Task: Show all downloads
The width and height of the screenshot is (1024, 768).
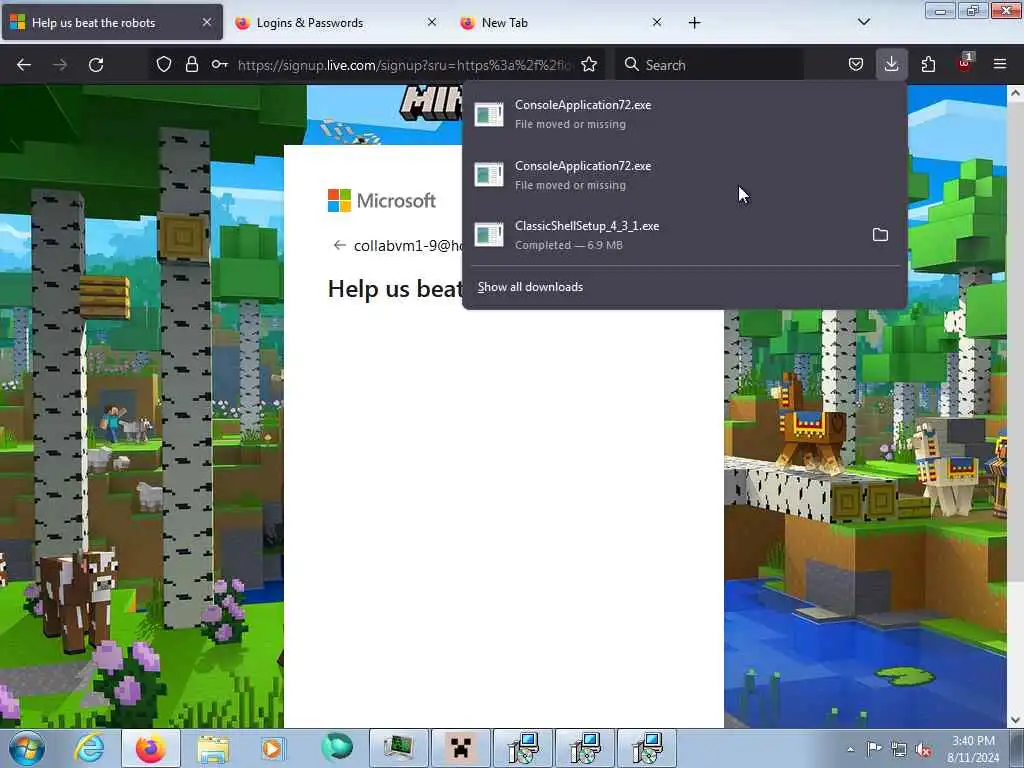Action: (x=530, y=287)
